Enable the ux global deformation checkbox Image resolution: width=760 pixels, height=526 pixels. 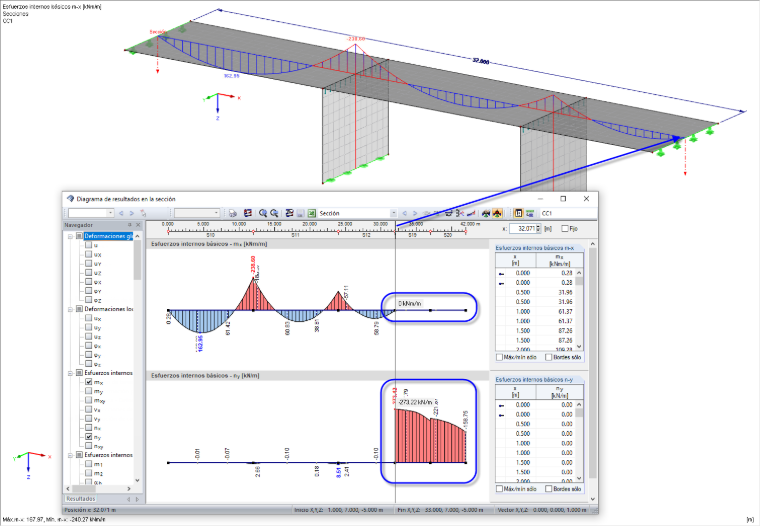click(x=89, y=255)
